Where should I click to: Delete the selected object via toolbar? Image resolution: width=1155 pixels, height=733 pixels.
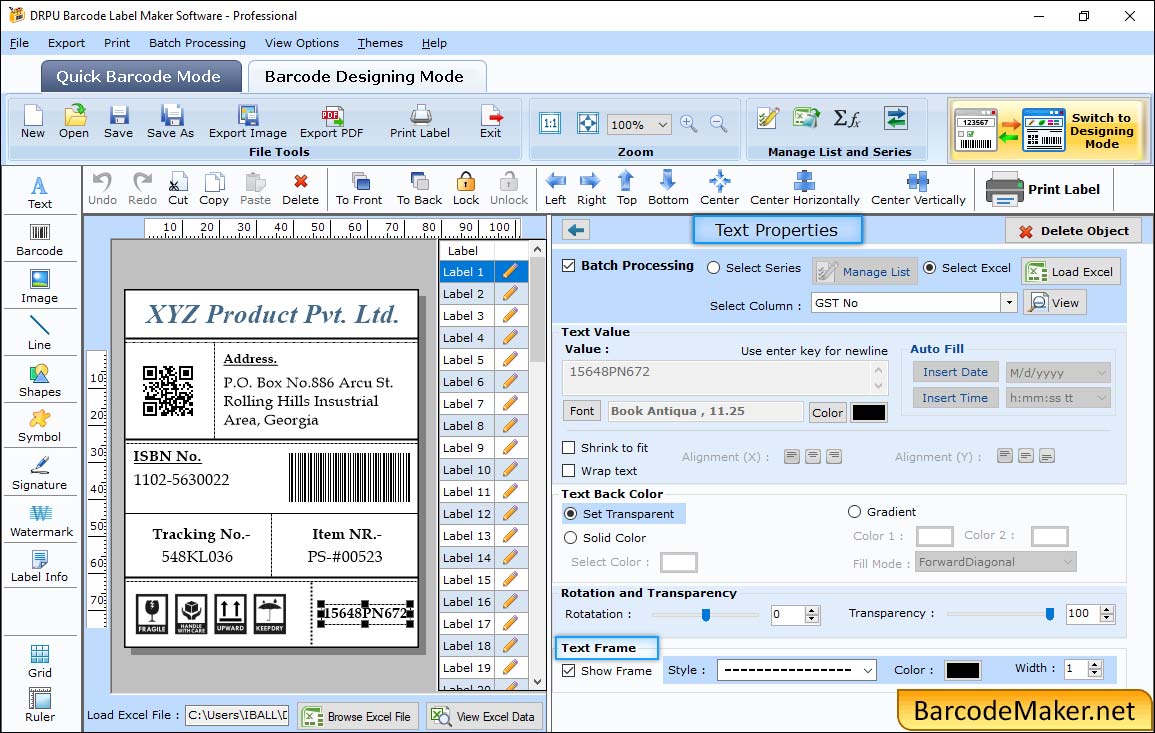(x=301, y=189)
